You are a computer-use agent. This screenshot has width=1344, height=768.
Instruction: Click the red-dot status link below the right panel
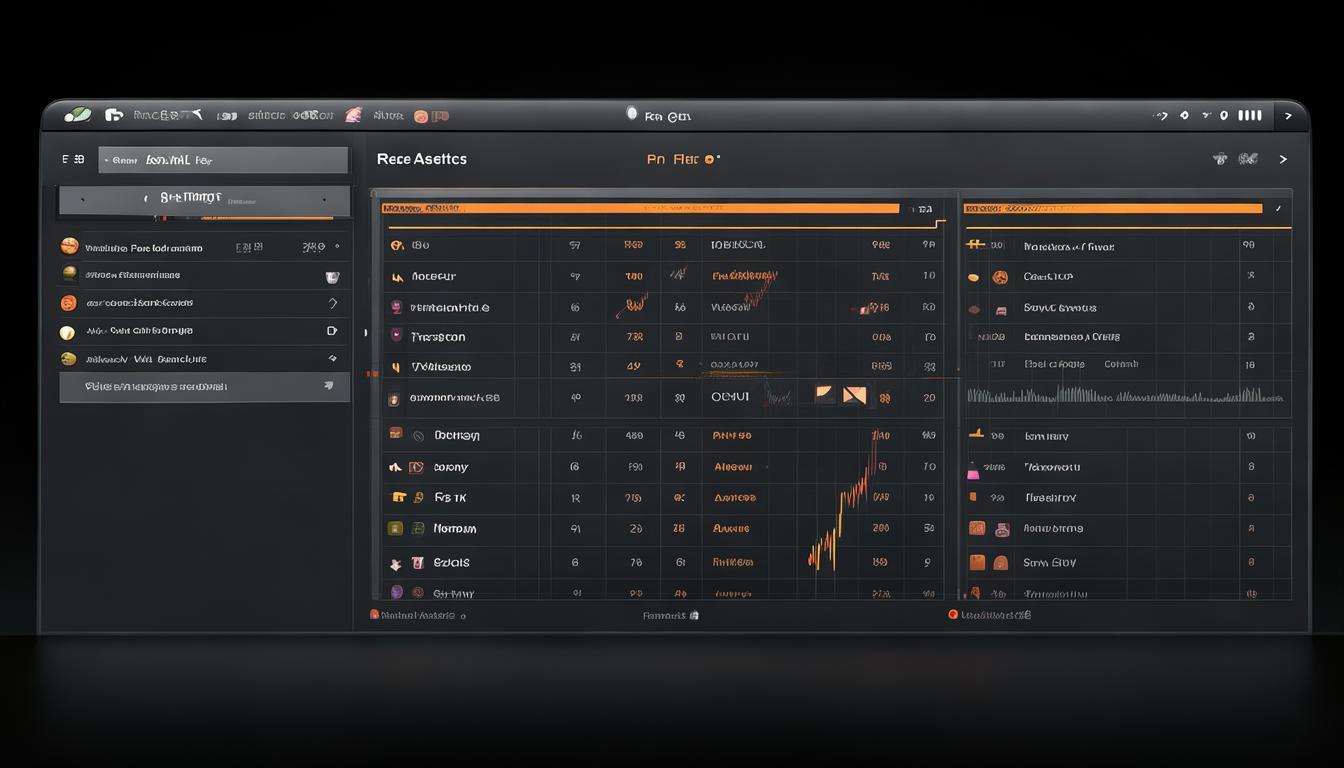tap(990, 615)
